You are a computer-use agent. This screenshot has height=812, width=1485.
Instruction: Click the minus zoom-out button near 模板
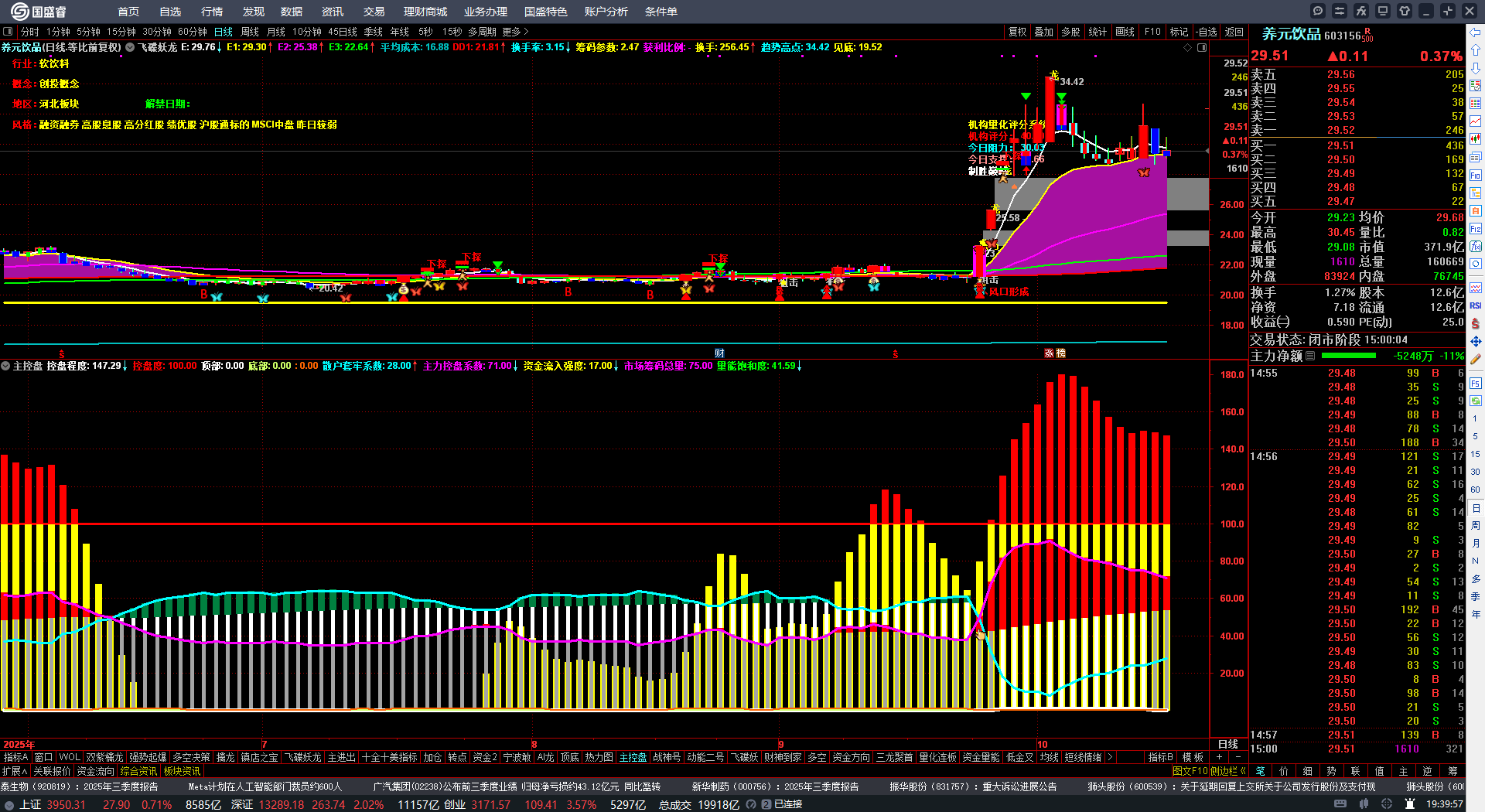(x=1237, y=757)
